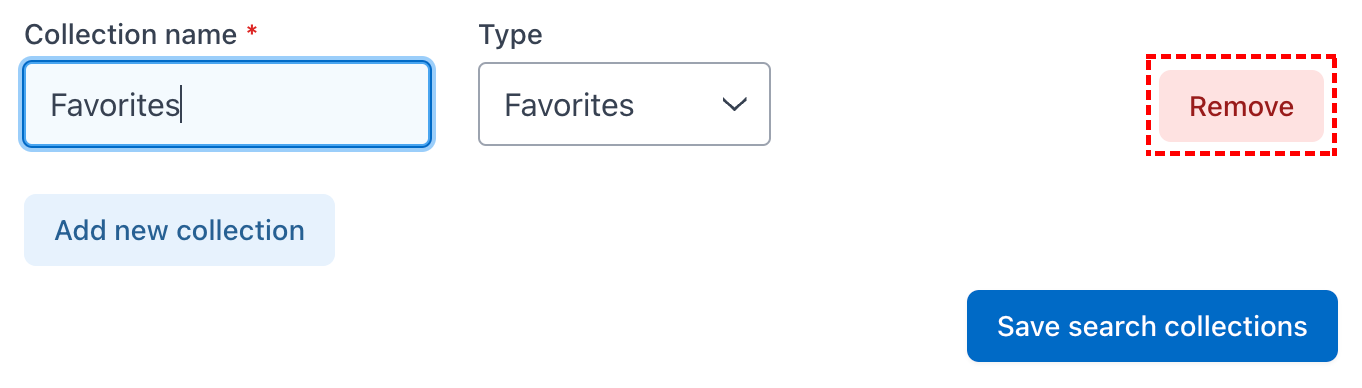Choose the pink Remove control
Image resolution: width=1362 pixels, height=388 pixels.
click(x=1241, y=106)
